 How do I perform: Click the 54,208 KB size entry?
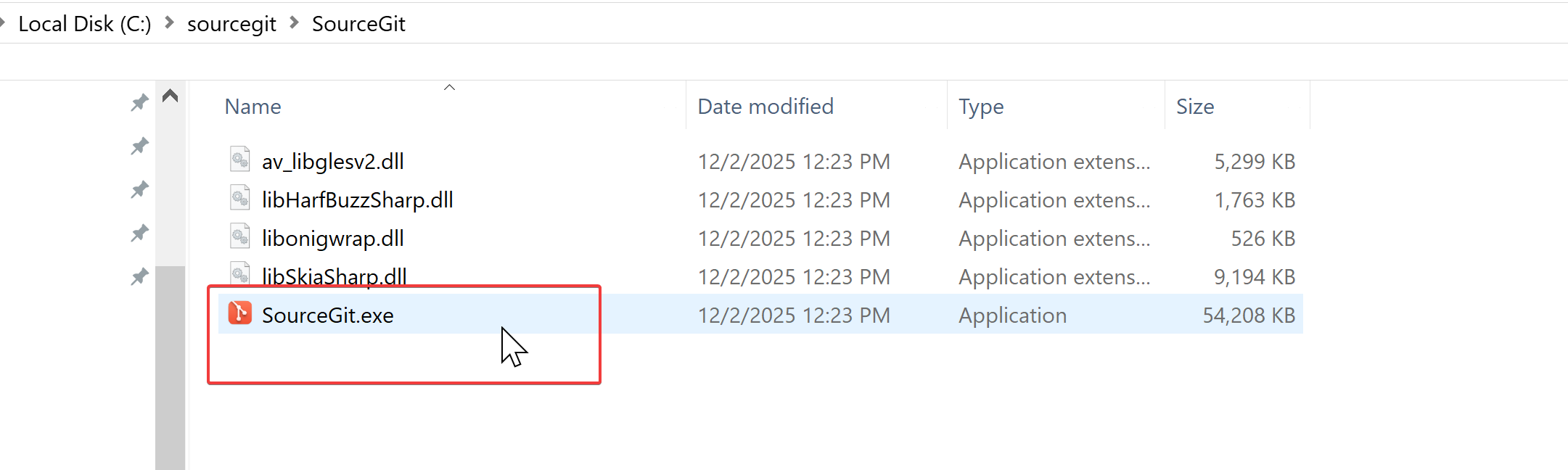coord(1249,316)
